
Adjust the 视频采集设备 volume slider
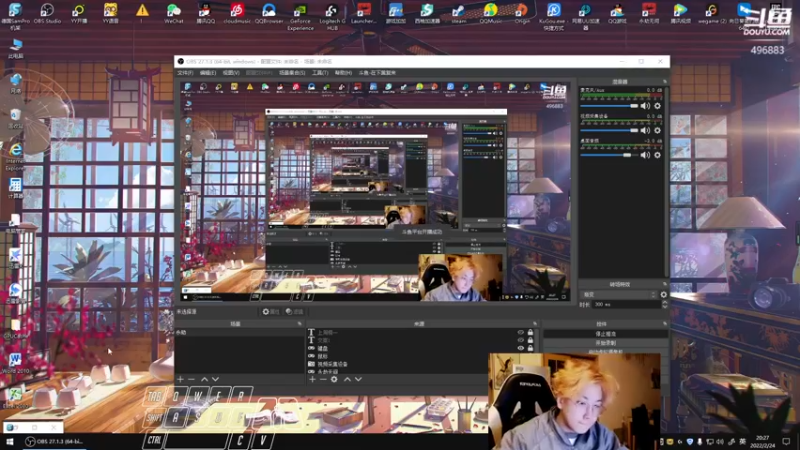coord(609,130)
